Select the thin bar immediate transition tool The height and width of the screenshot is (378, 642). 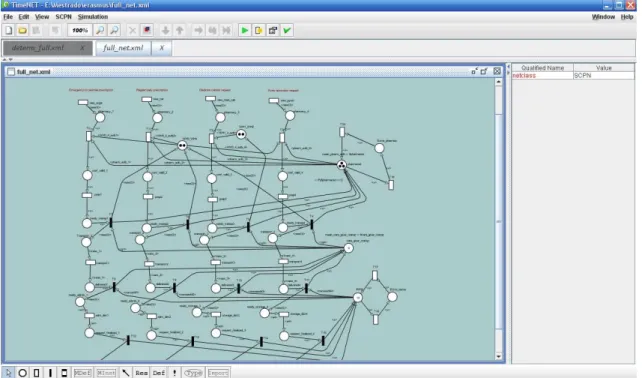50,373
